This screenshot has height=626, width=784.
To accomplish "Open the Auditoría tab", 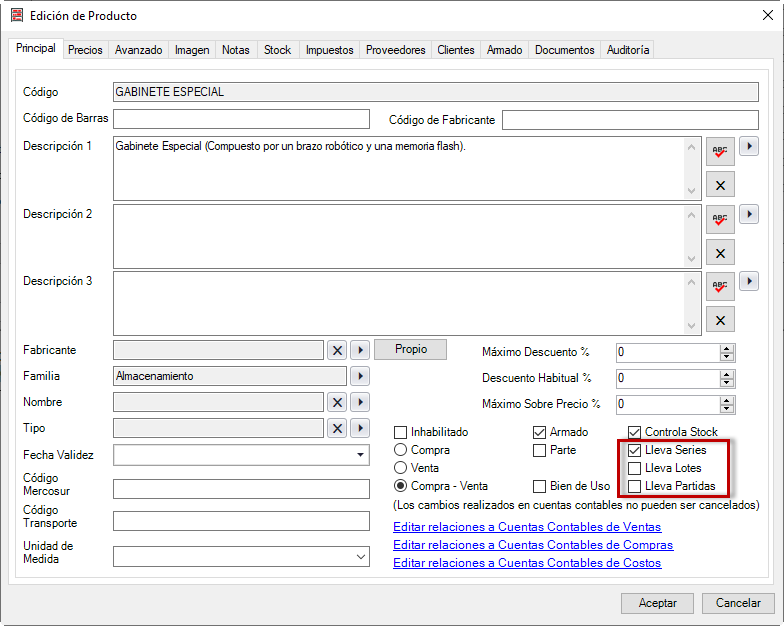I will 628,50.
